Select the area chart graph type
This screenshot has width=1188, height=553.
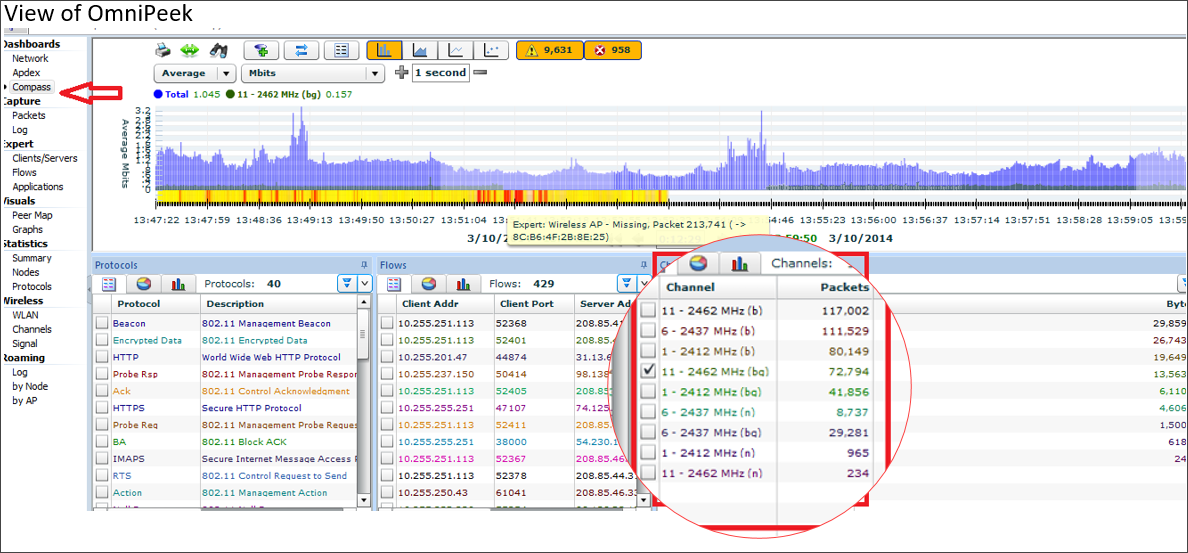(x=420, y=51)
